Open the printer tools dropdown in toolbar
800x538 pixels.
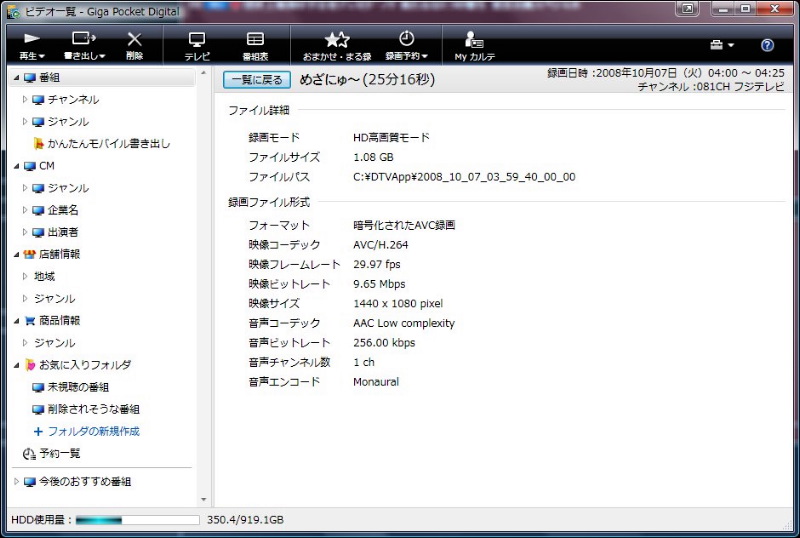[x=721, y=45]
